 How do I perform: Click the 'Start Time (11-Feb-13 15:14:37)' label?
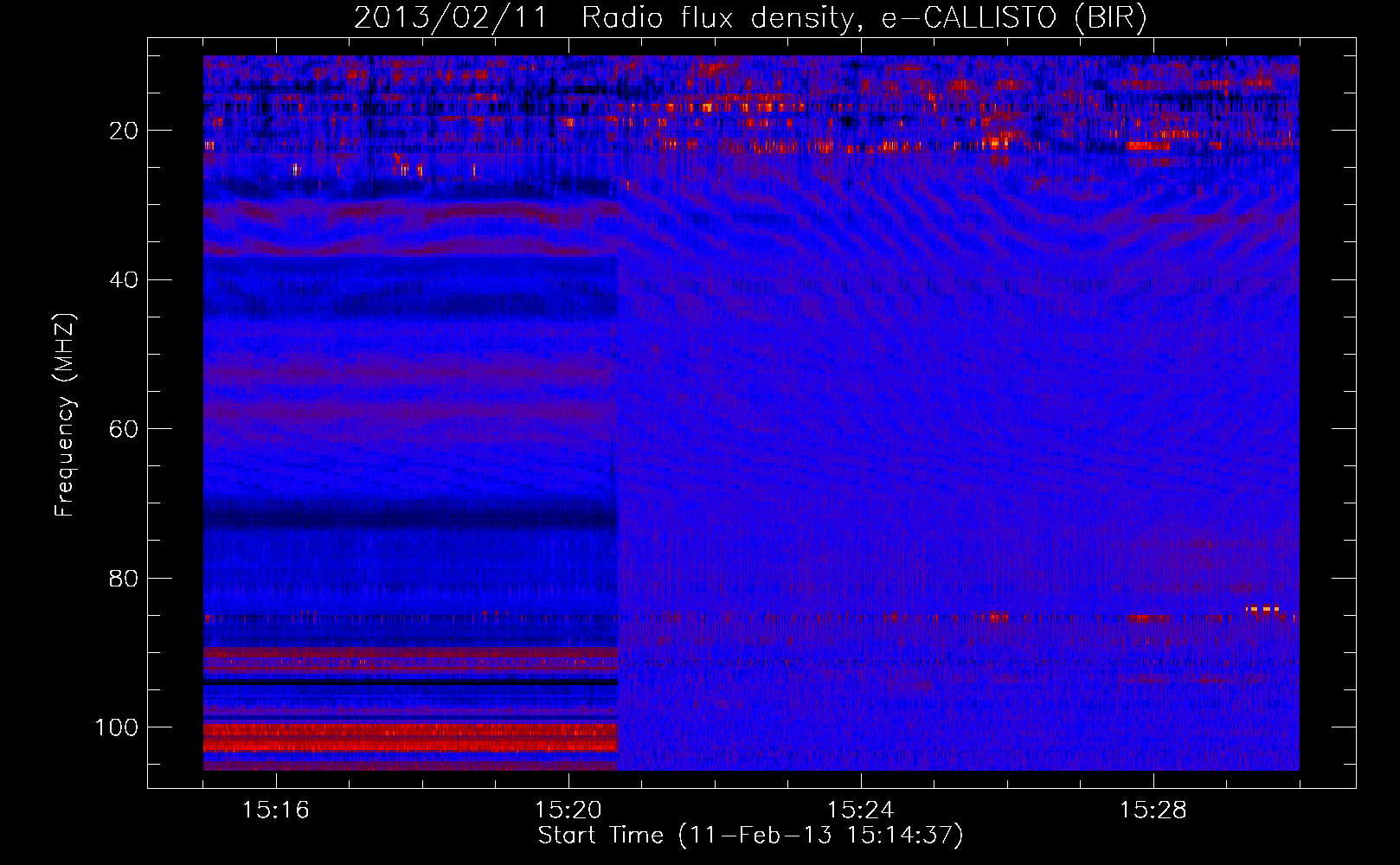click(750, 836)
